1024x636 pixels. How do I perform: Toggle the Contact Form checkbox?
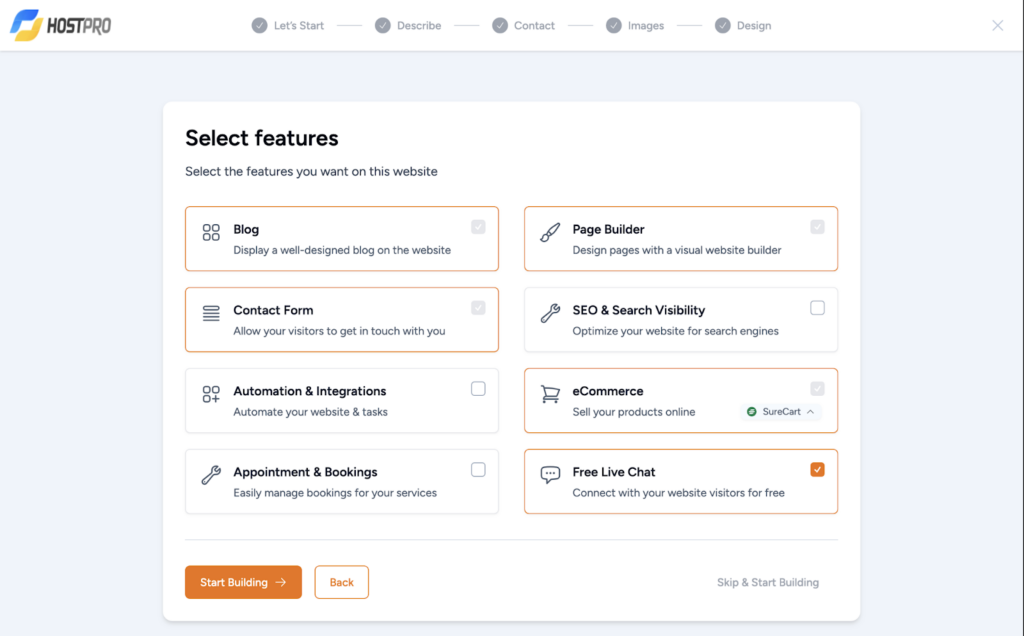point(478,308)
